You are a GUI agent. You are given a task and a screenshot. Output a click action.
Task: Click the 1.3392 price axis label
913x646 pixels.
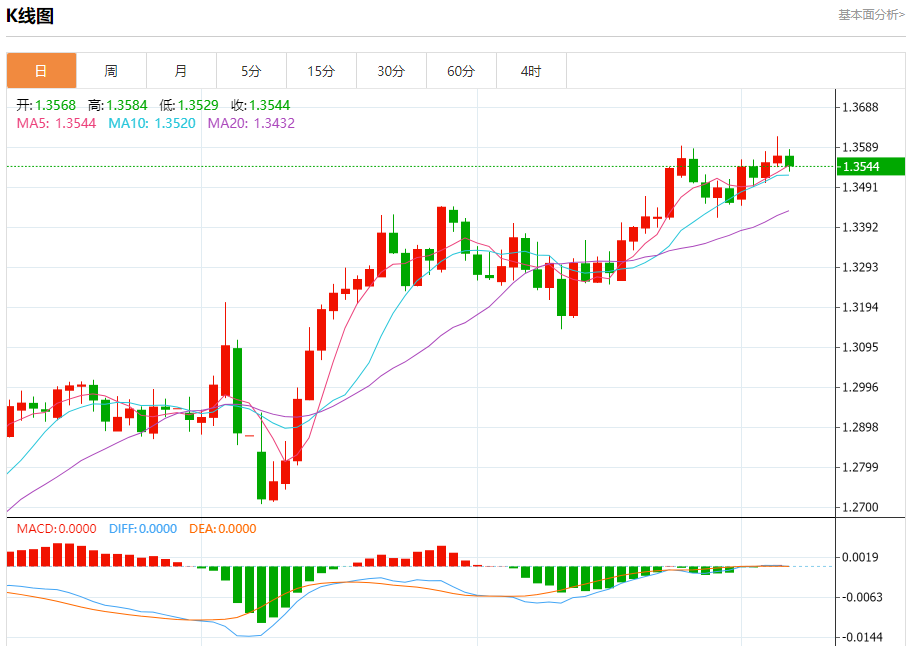tap(861, 227)
